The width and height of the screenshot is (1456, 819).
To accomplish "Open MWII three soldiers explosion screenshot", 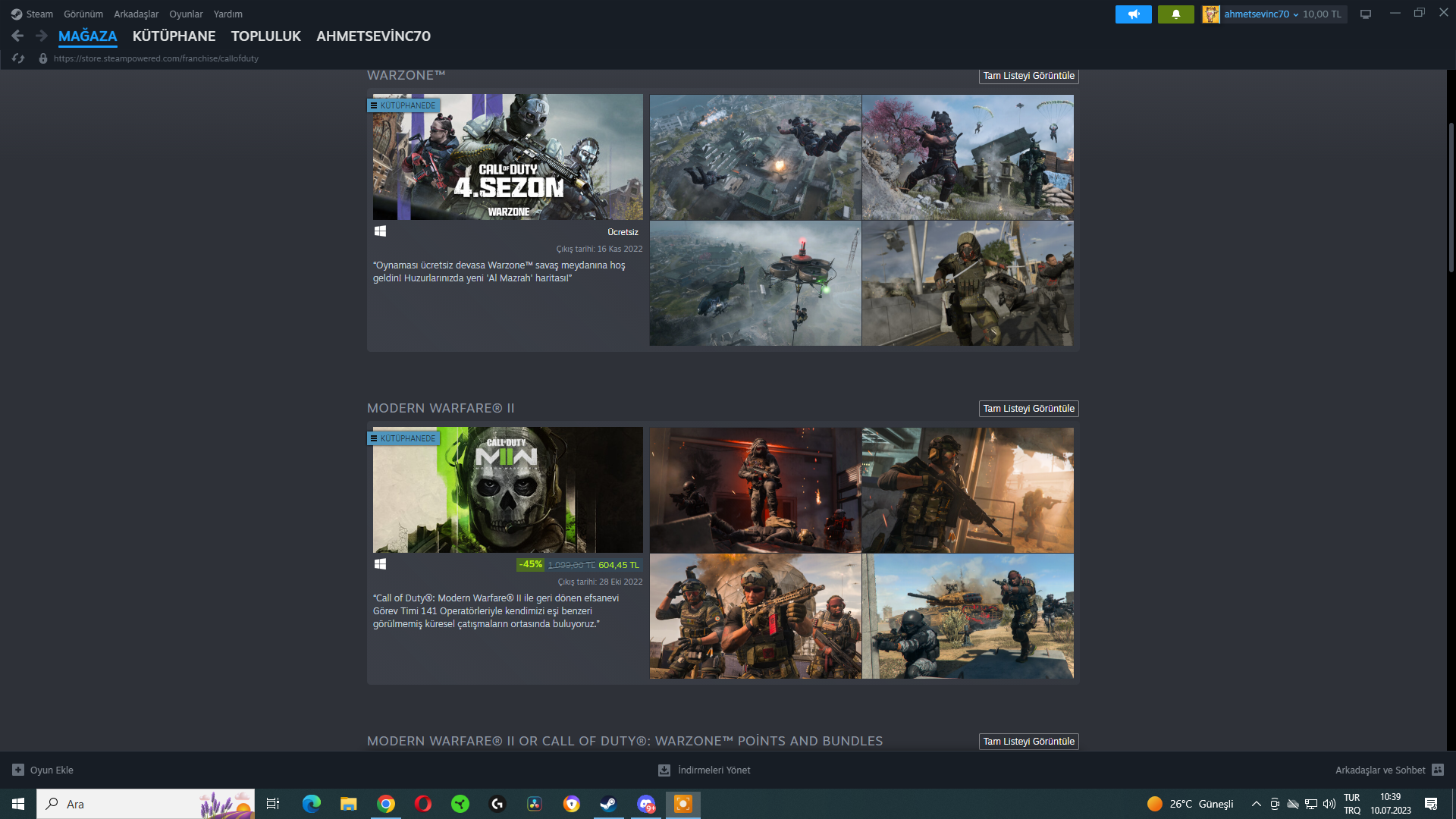I will point(755,617).
